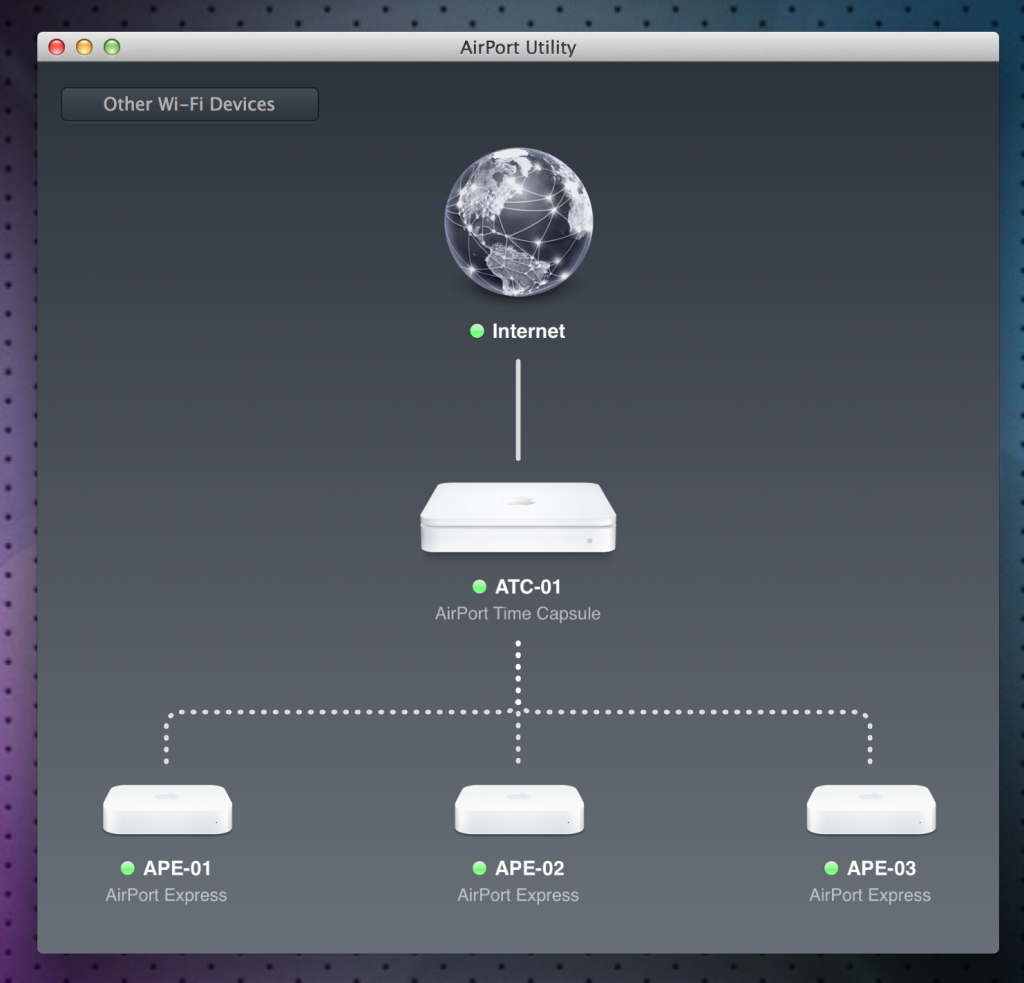This screenshot has width=1024, height=983.
Task: Minimize the AirPort Utility window
Action: click(84, 47)
